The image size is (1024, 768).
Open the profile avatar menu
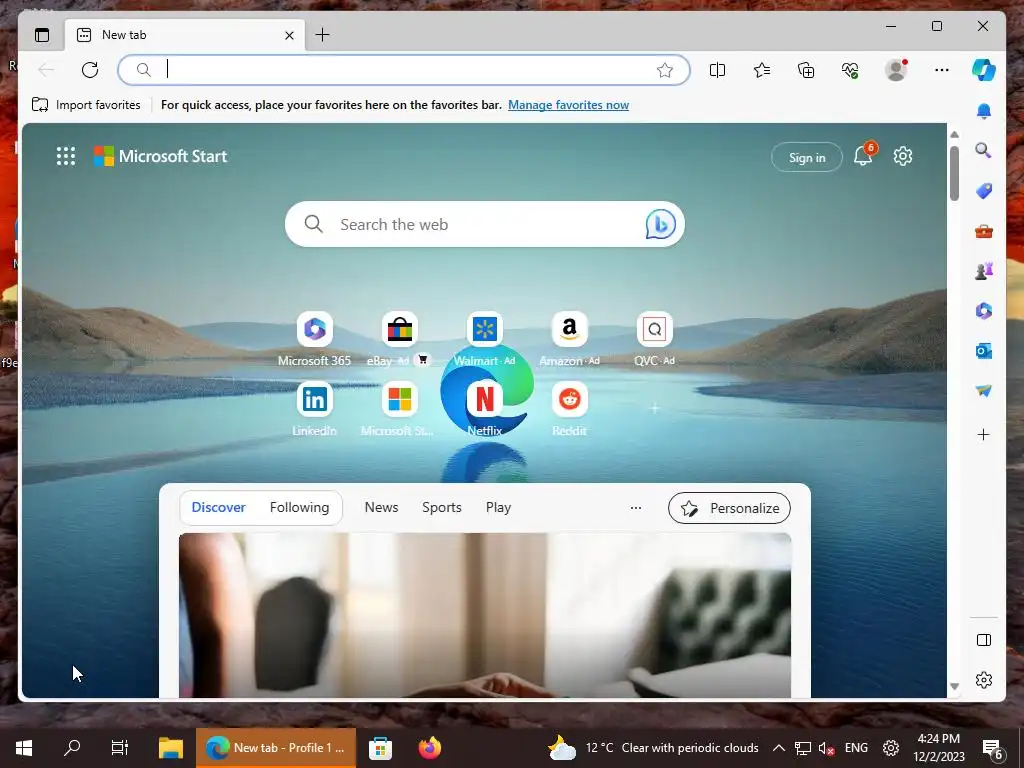tap(896, 70)
